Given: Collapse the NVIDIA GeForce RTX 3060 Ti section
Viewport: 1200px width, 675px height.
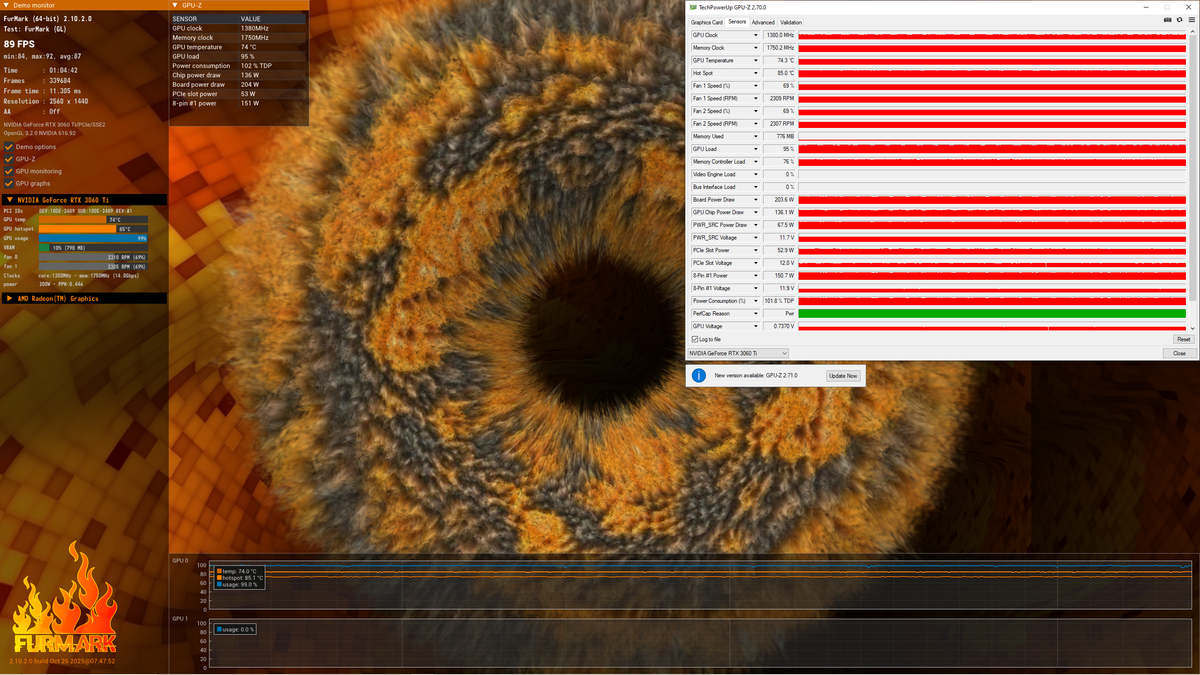Looking at the screenshot, I should coord(83,200).
